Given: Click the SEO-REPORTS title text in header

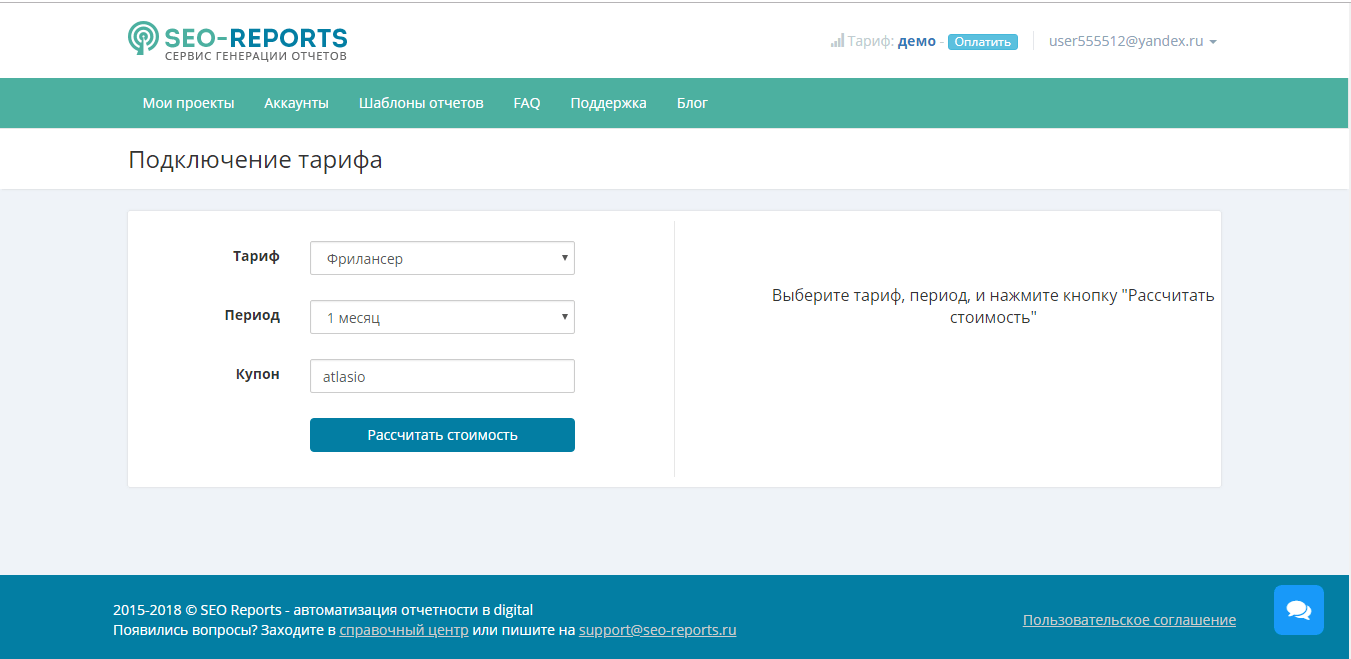Looking at the screenshot, I should tap(256, 38).
